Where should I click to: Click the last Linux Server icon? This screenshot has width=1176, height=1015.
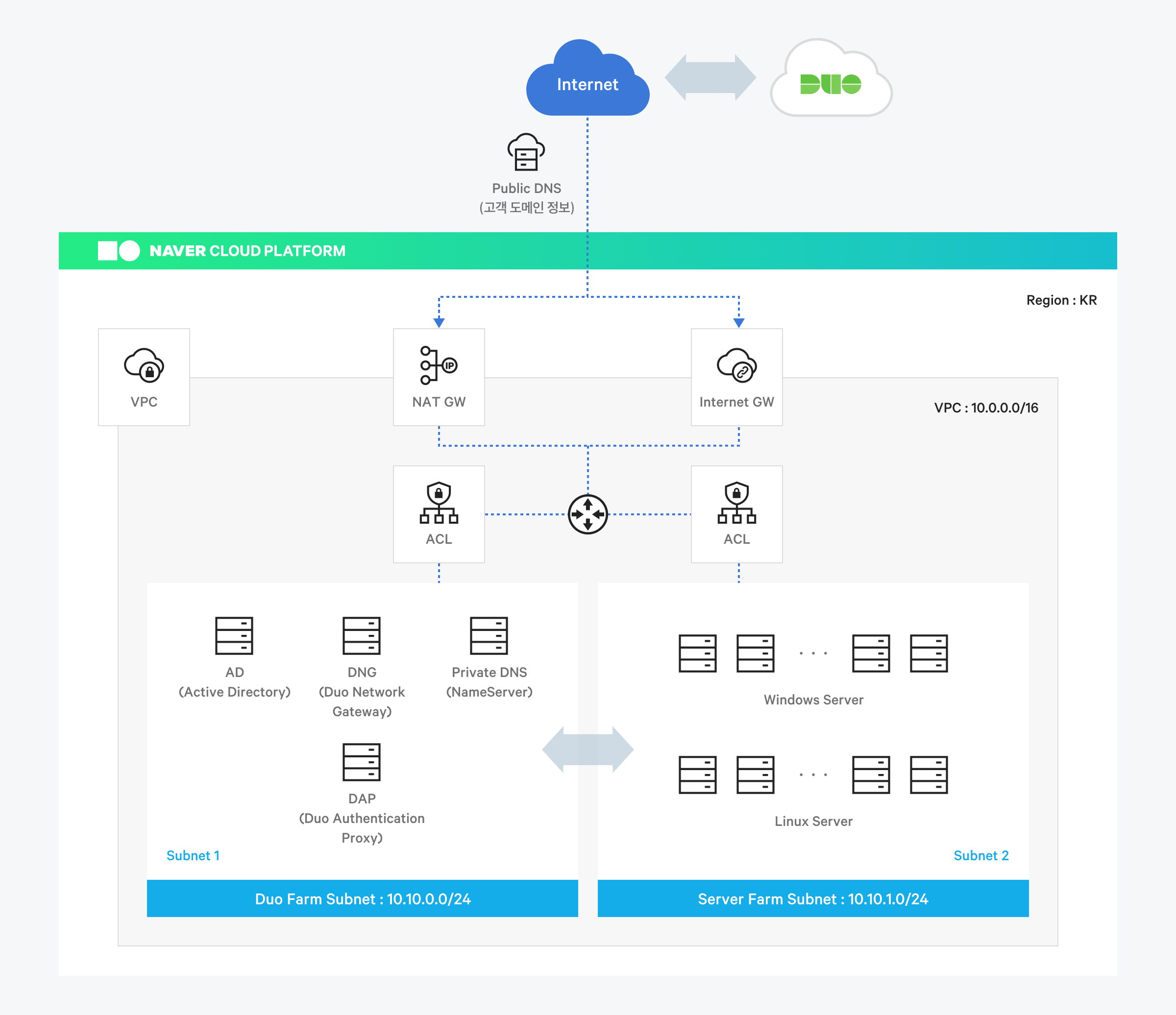929,774
